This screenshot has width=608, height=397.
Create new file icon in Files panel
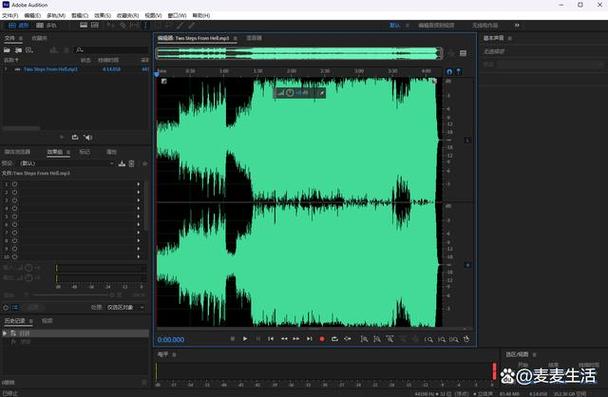coord(29,50)
